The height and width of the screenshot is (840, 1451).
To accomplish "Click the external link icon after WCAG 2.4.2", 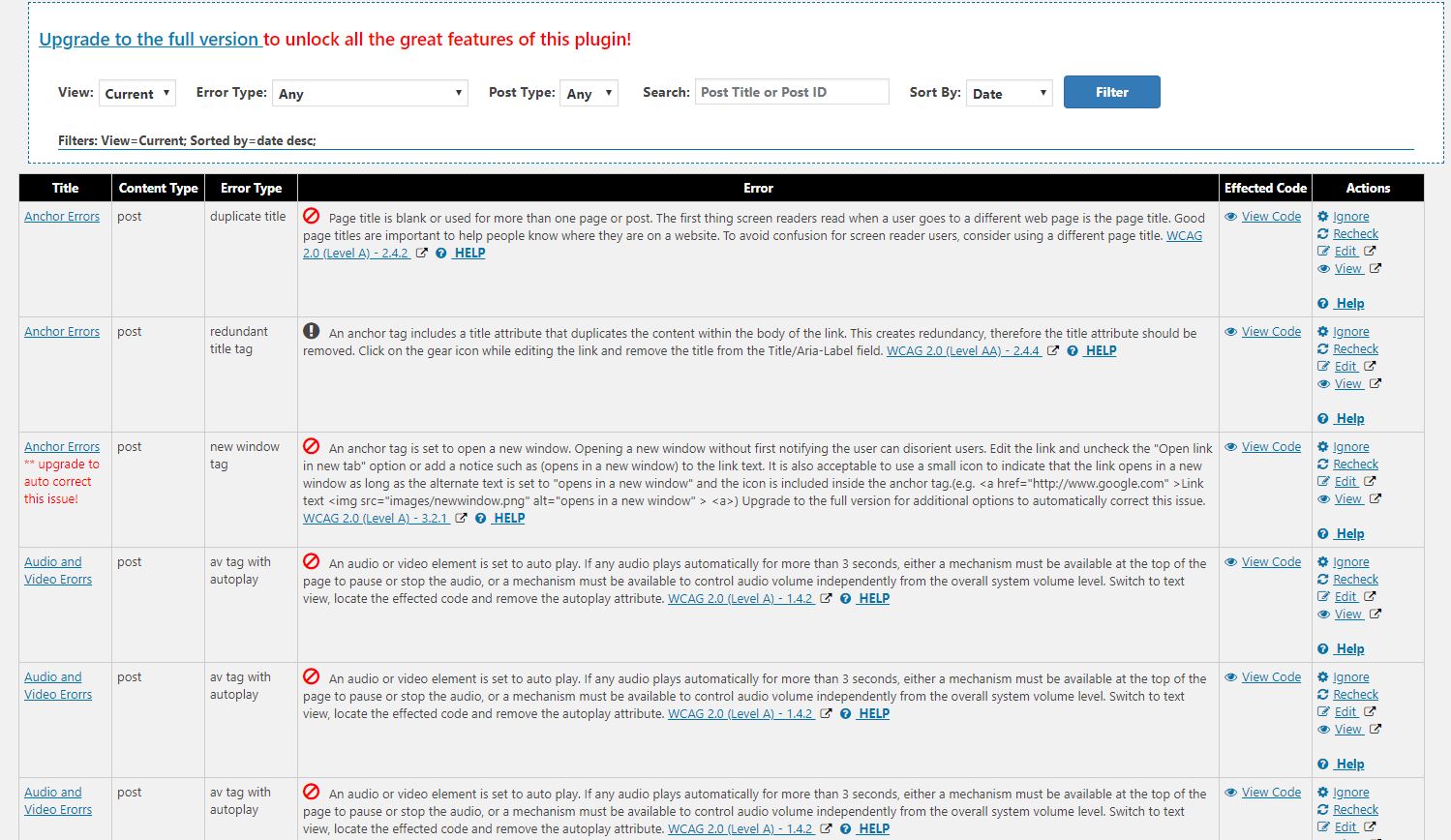I will point(422,254).
